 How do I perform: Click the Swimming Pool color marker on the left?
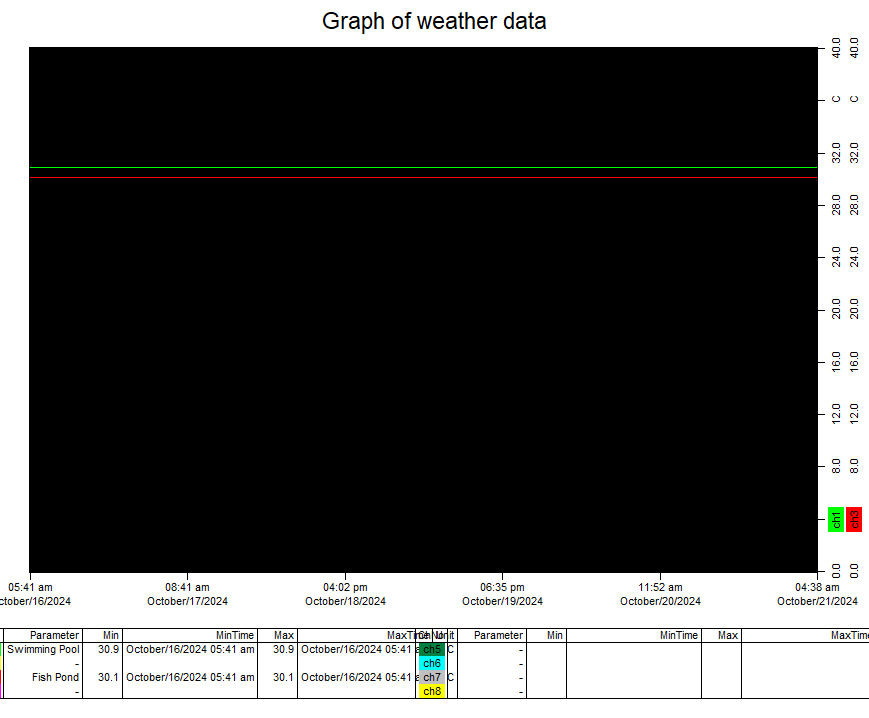(3, 649)
